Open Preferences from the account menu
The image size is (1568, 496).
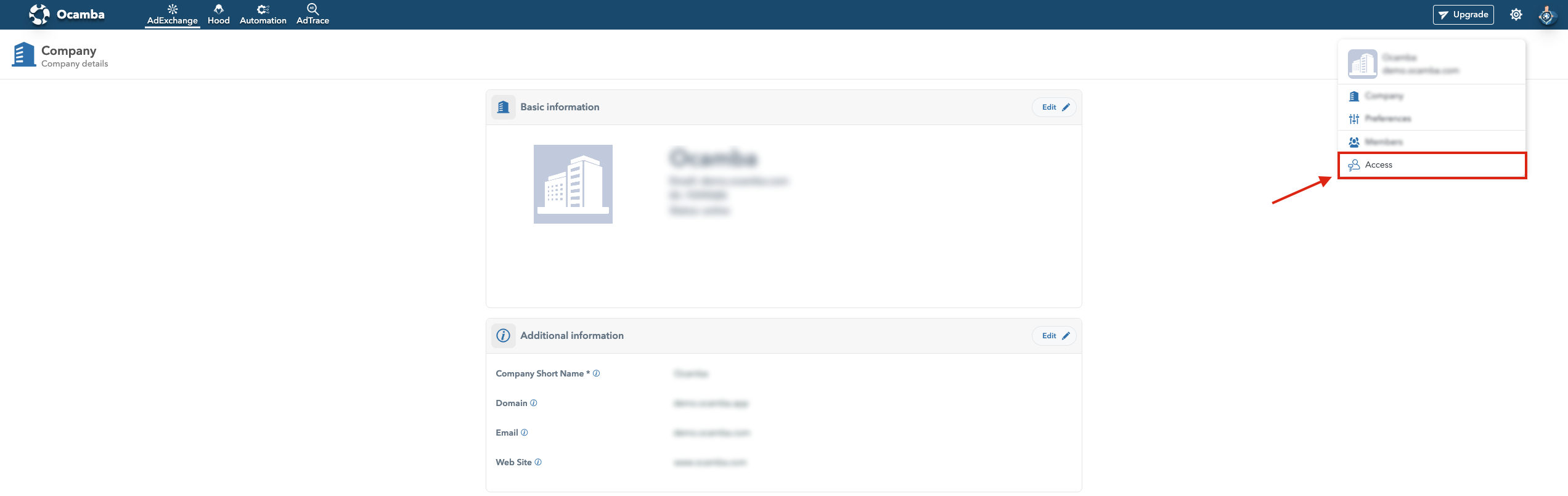(x=1387, y=118)
